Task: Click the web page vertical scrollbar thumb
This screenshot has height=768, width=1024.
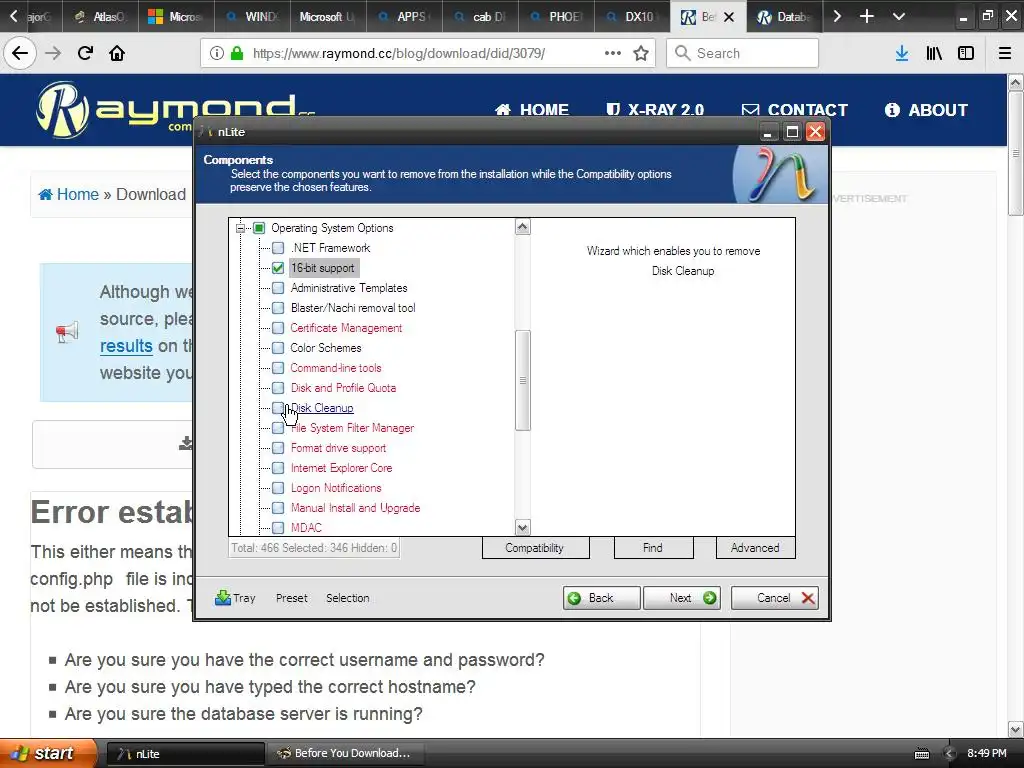Action: [x=1015, y=154]
